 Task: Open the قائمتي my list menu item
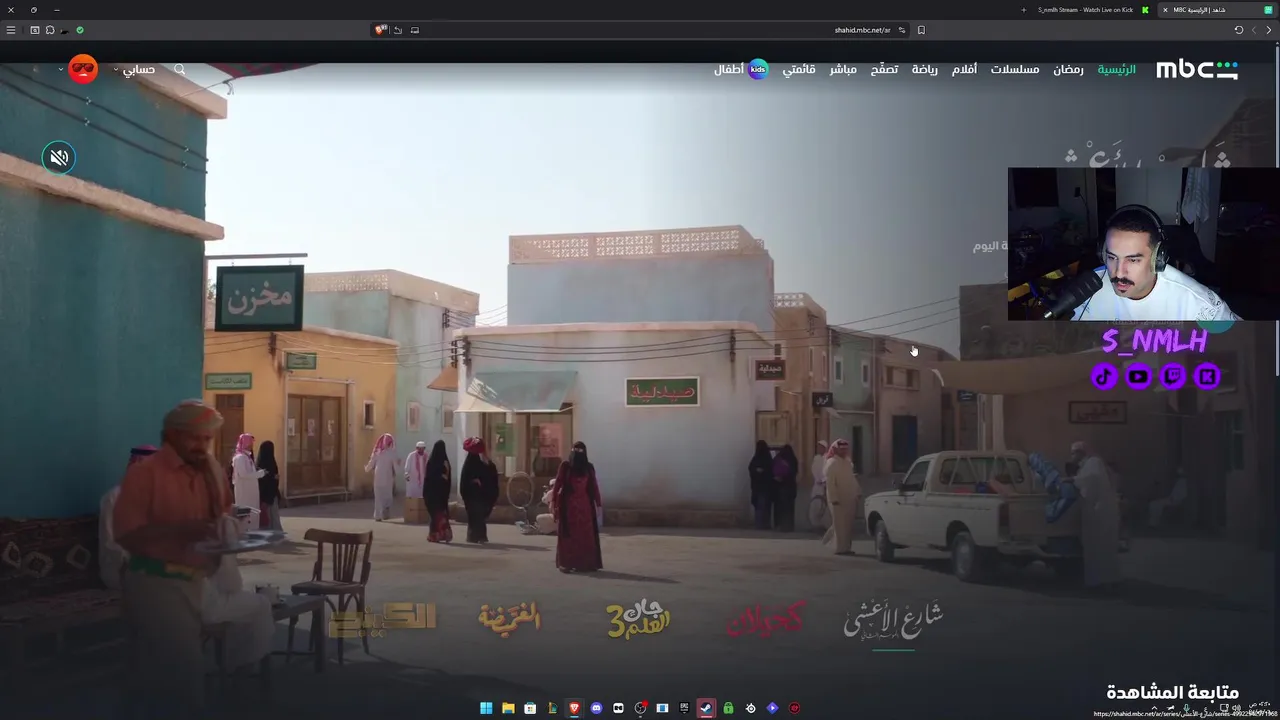click(799, 69)
